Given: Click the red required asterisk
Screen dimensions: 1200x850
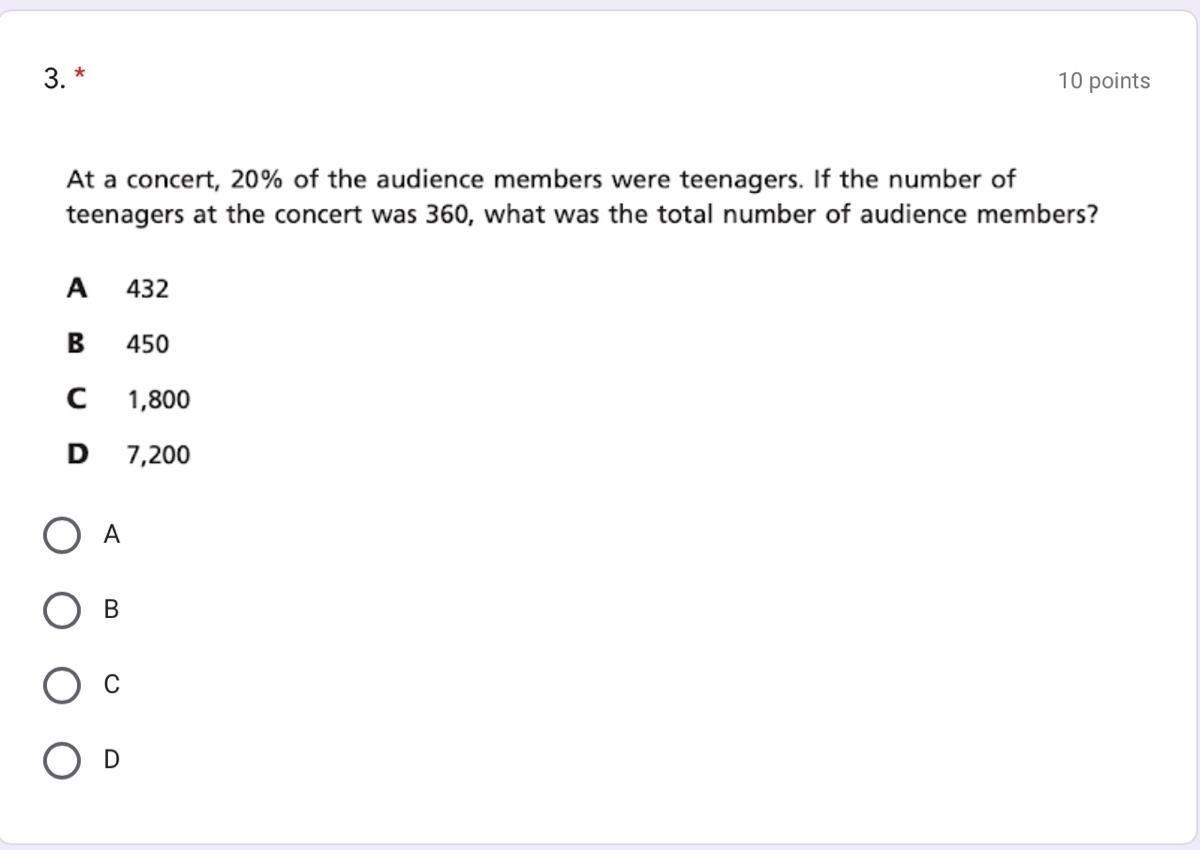Looking at the screenshot, I should point(80,75).
